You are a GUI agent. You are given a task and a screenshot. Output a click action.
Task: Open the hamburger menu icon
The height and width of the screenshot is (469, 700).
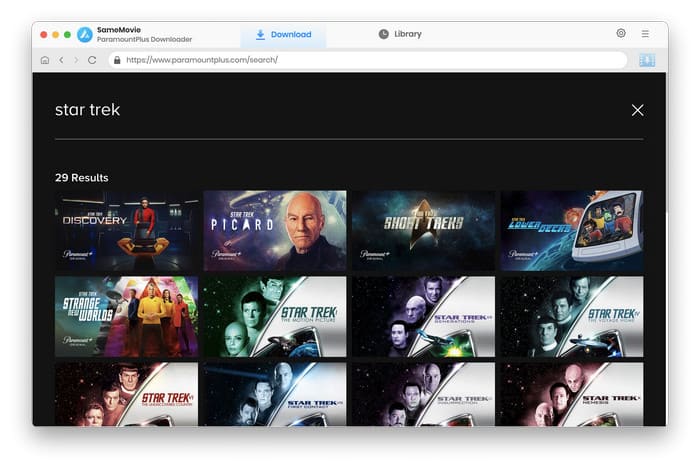click(645, 33)
